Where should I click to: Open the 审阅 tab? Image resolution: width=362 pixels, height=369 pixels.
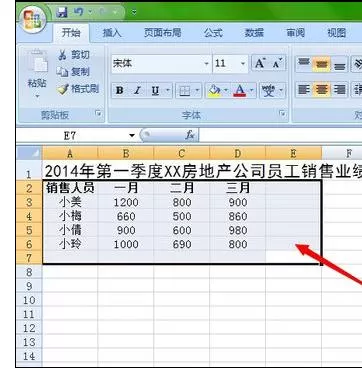tap(295, 33)
